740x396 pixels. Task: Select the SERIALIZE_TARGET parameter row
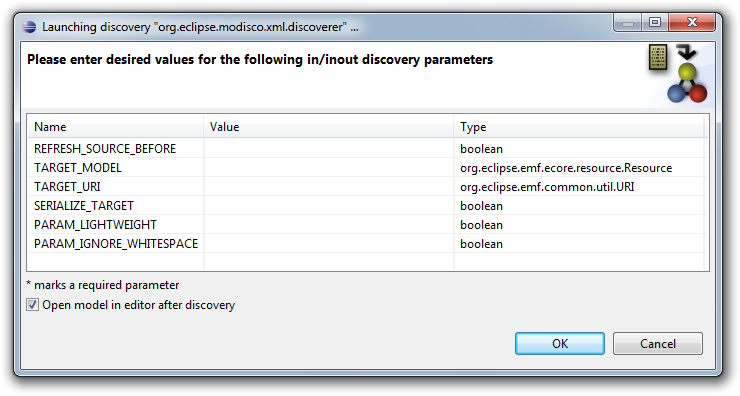[x=368, y=206]
